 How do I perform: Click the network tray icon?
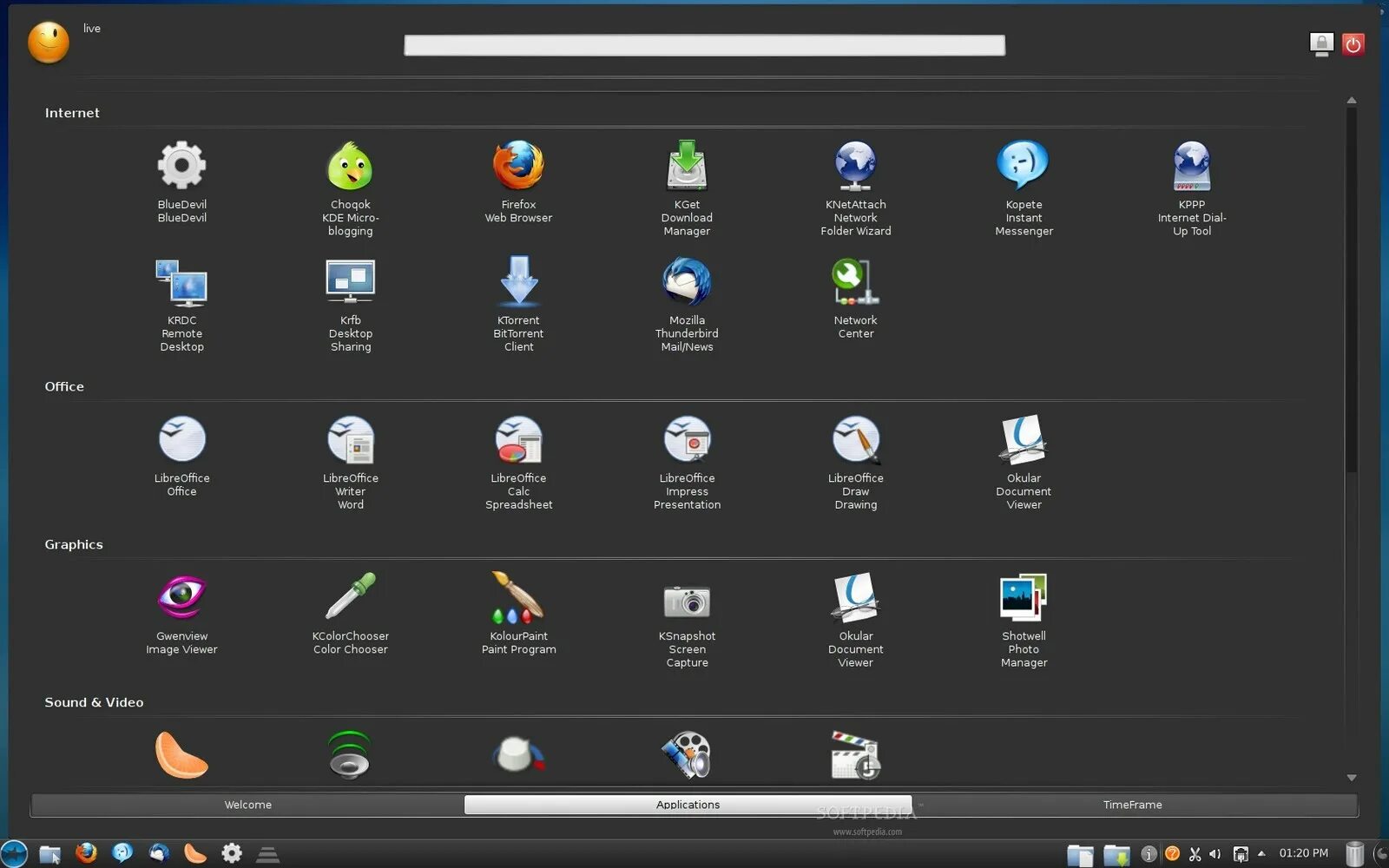tap(1241, 854)
